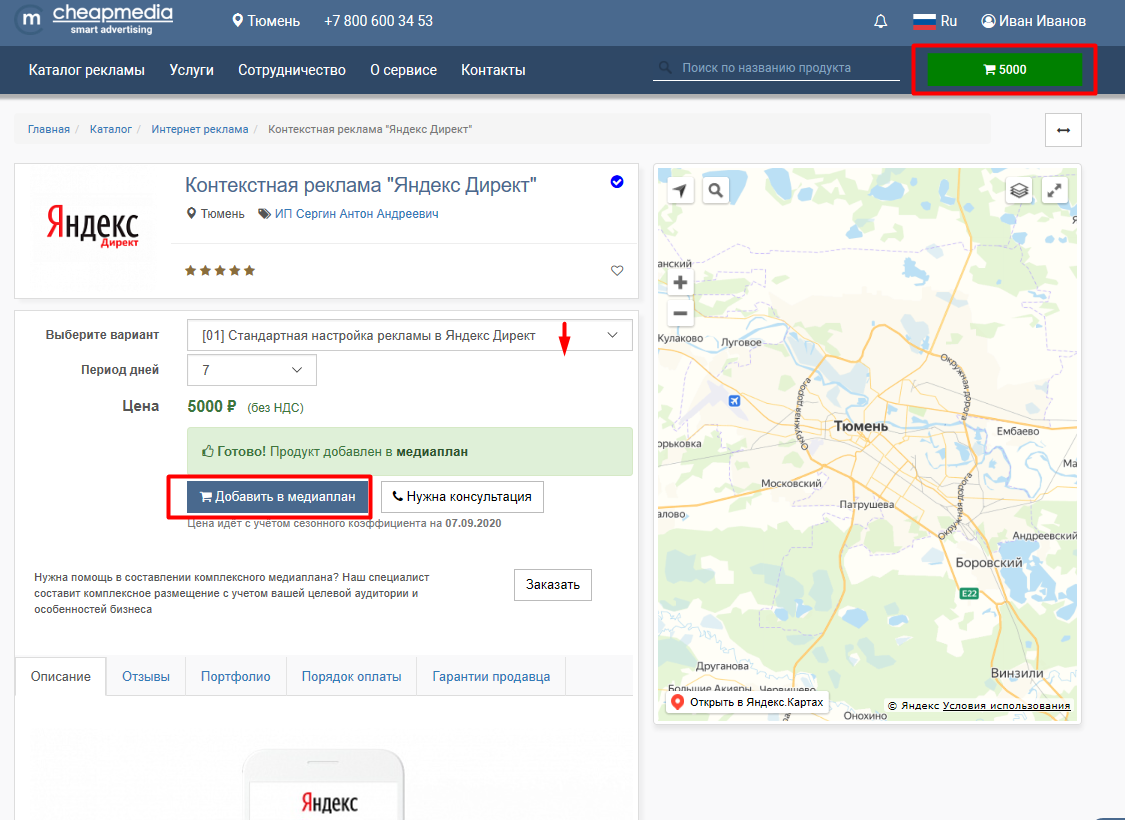Click the map geolocation arrow icon

point(680,190)
